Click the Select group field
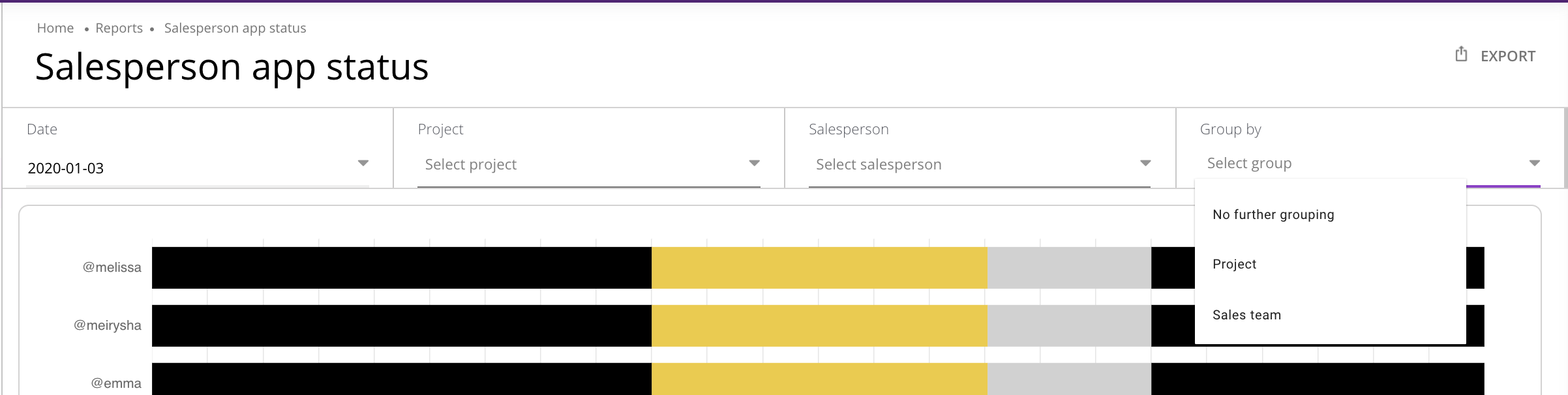The height and width of the screenshot is (395, 1568). [x=1370, y=164]
